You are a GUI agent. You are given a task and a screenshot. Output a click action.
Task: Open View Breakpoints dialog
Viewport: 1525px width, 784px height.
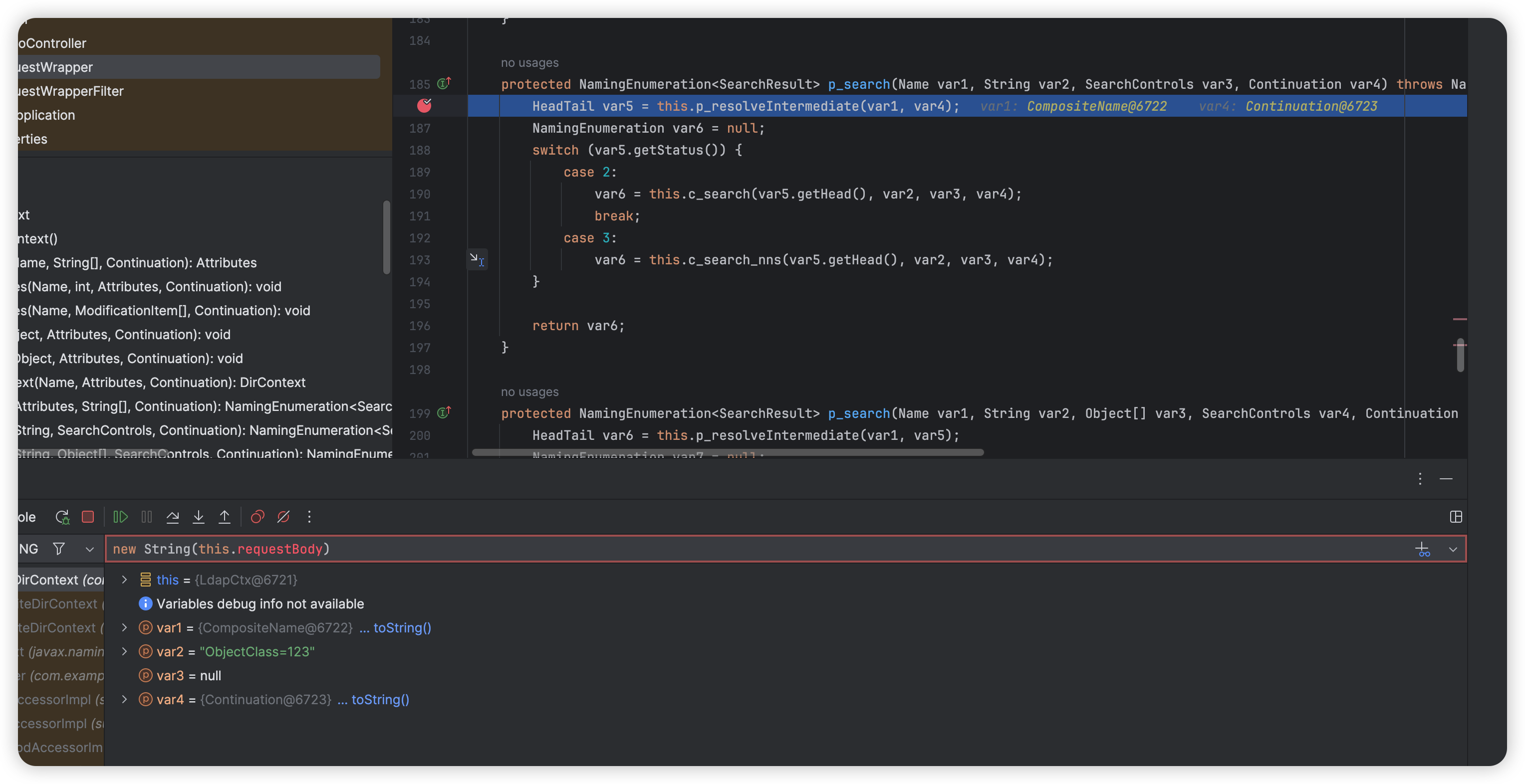[257, 517]
